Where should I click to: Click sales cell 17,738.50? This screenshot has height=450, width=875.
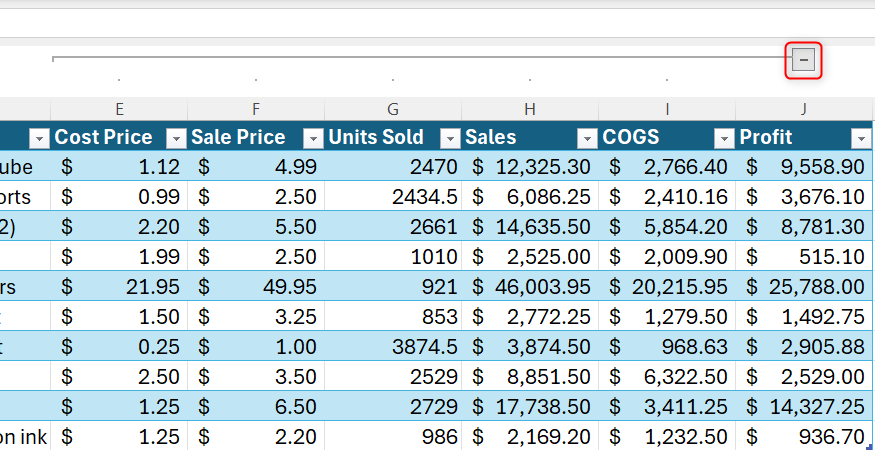(x=530, y=406)
